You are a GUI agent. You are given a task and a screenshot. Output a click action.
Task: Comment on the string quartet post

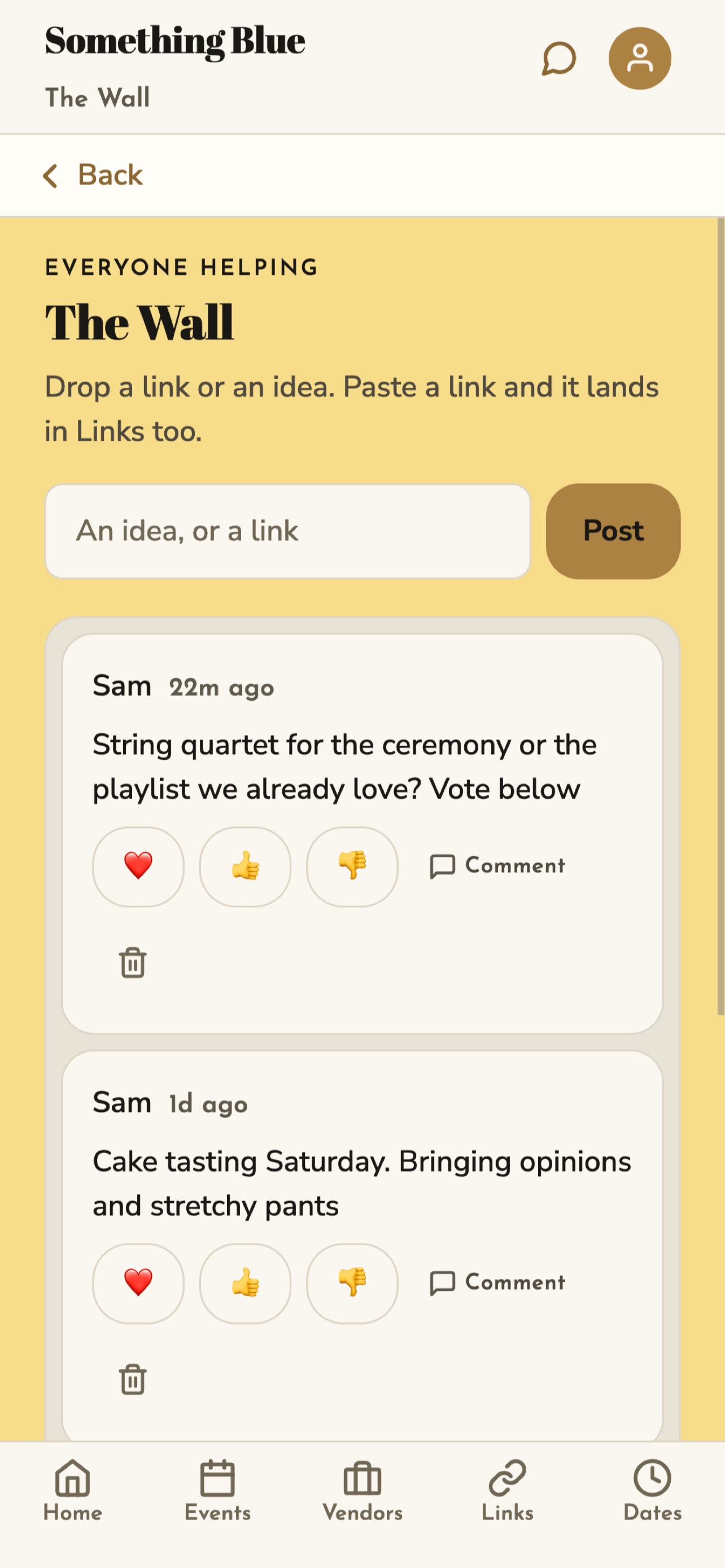(x=497, y=866)
